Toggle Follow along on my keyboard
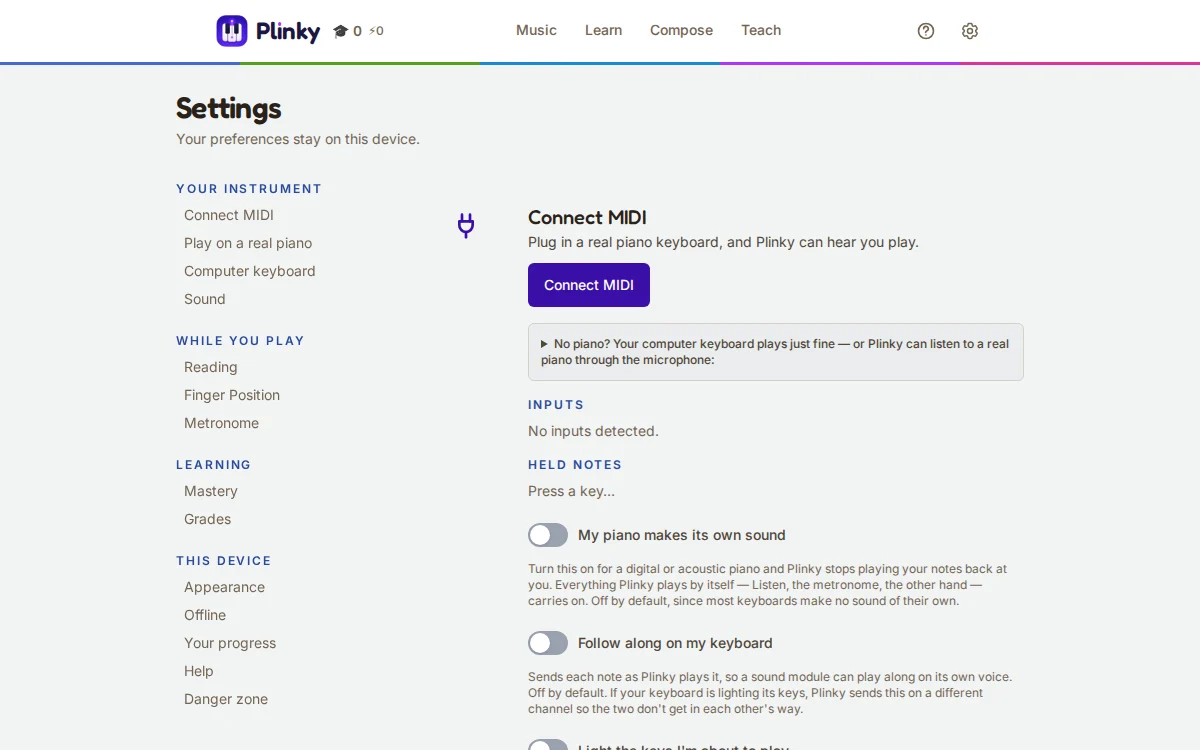1200x750 pixels. pyautogui.click(x=548, y=643)
